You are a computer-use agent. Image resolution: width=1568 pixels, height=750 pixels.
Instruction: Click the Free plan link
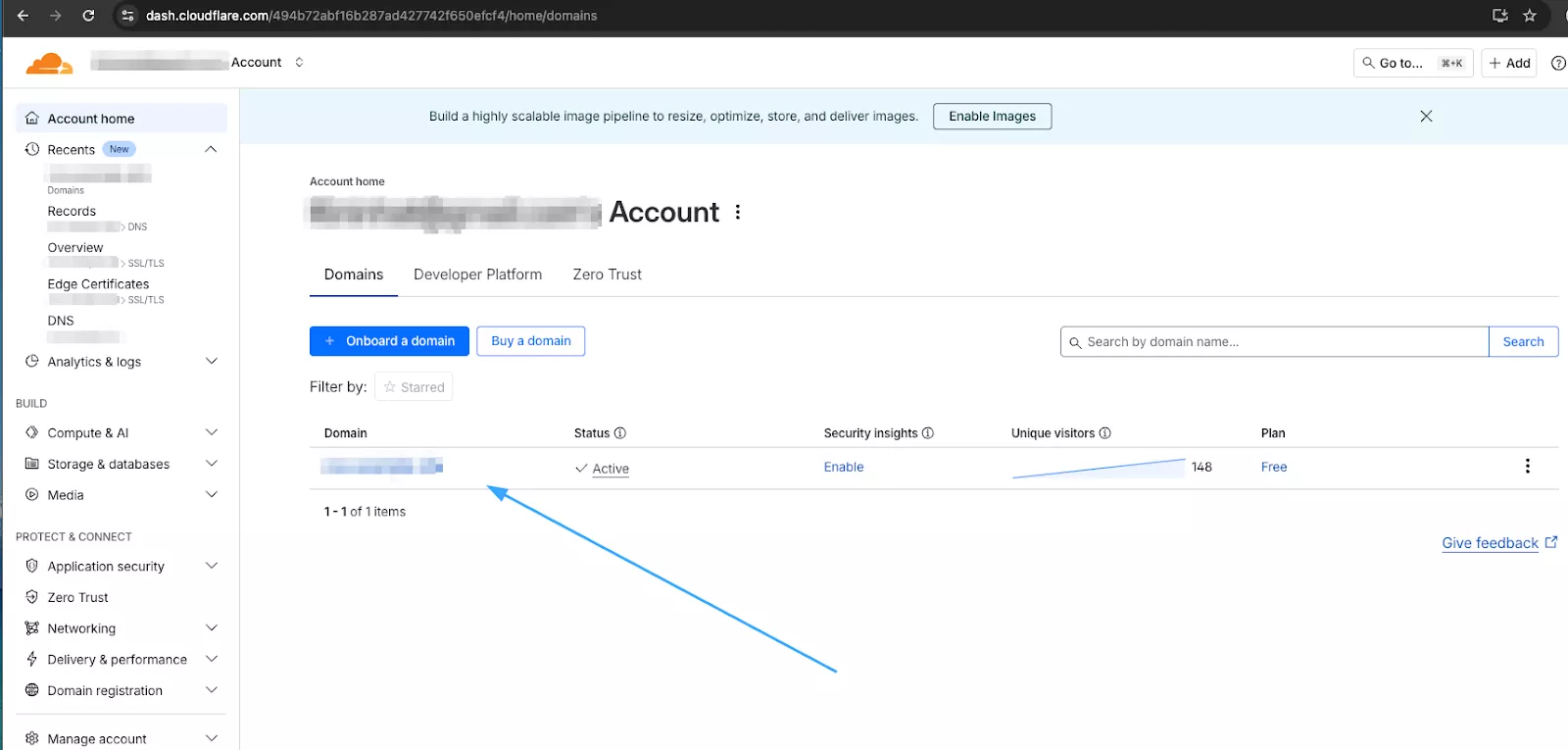[x=1274, y=467]
